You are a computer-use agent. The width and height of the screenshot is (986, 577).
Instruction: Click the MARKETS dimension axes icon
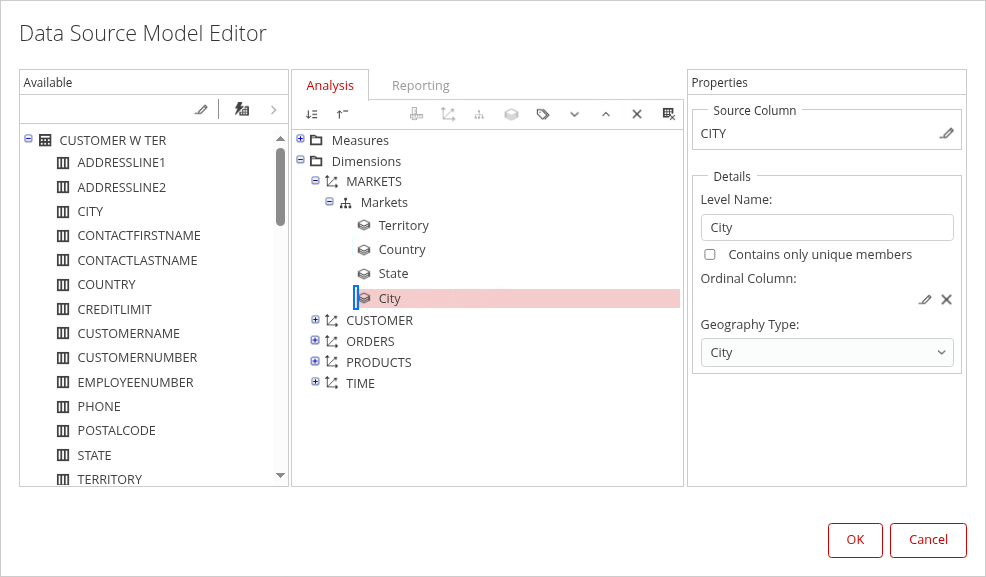pos(331,182)
